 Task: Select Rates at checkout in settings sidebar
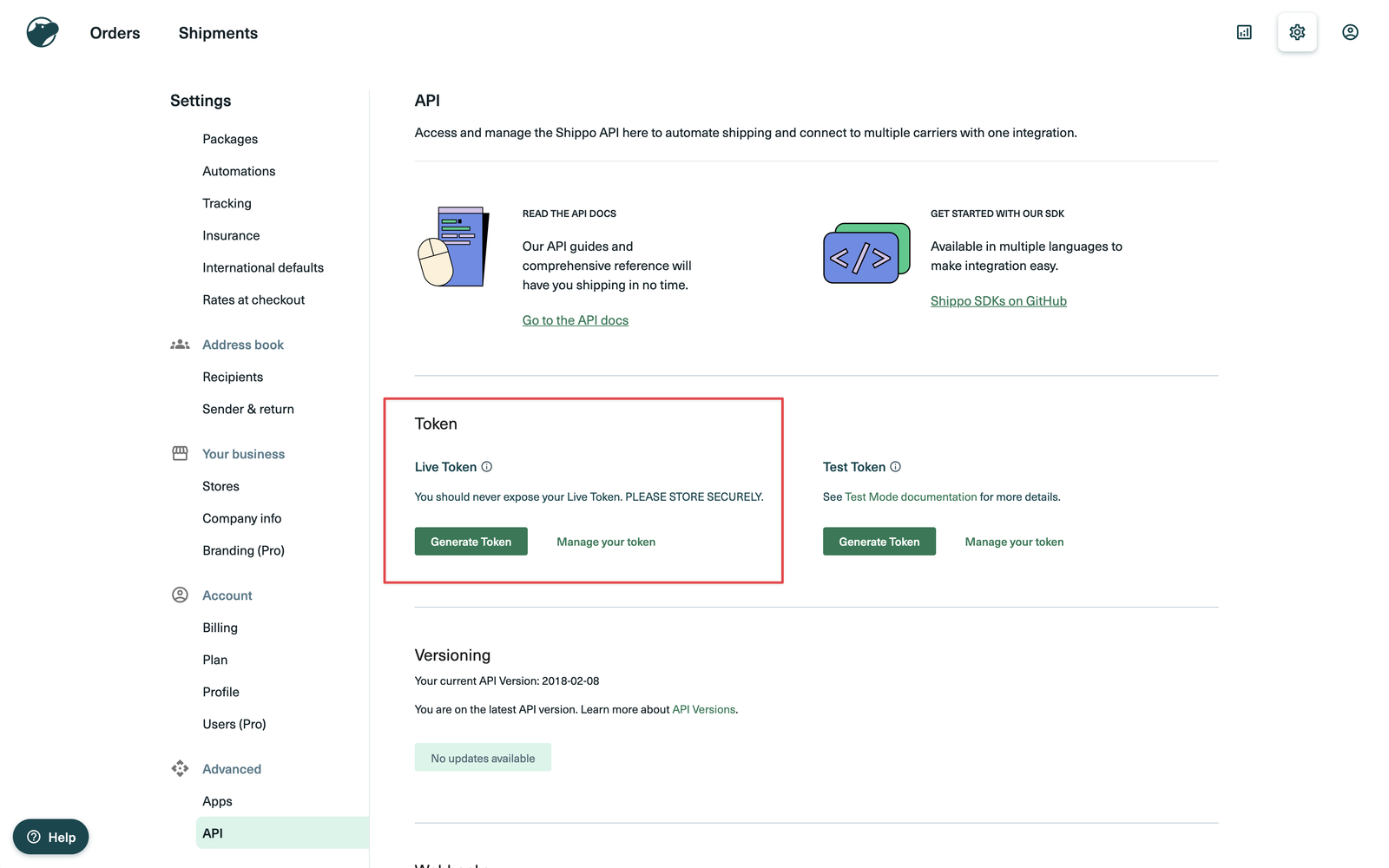253,299
